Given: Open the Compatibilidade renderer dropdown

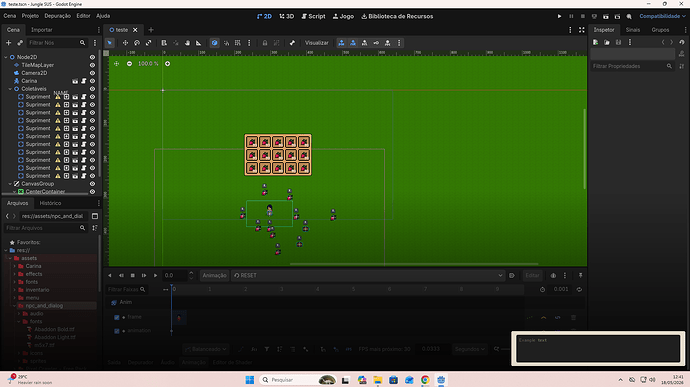Looking at the screenshot, I should click(662, 16).
